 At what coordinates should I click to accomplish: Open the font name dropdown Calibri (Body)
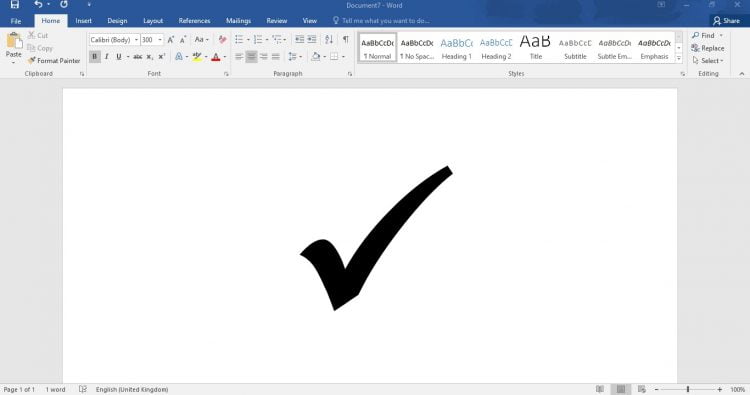point(136,40)
